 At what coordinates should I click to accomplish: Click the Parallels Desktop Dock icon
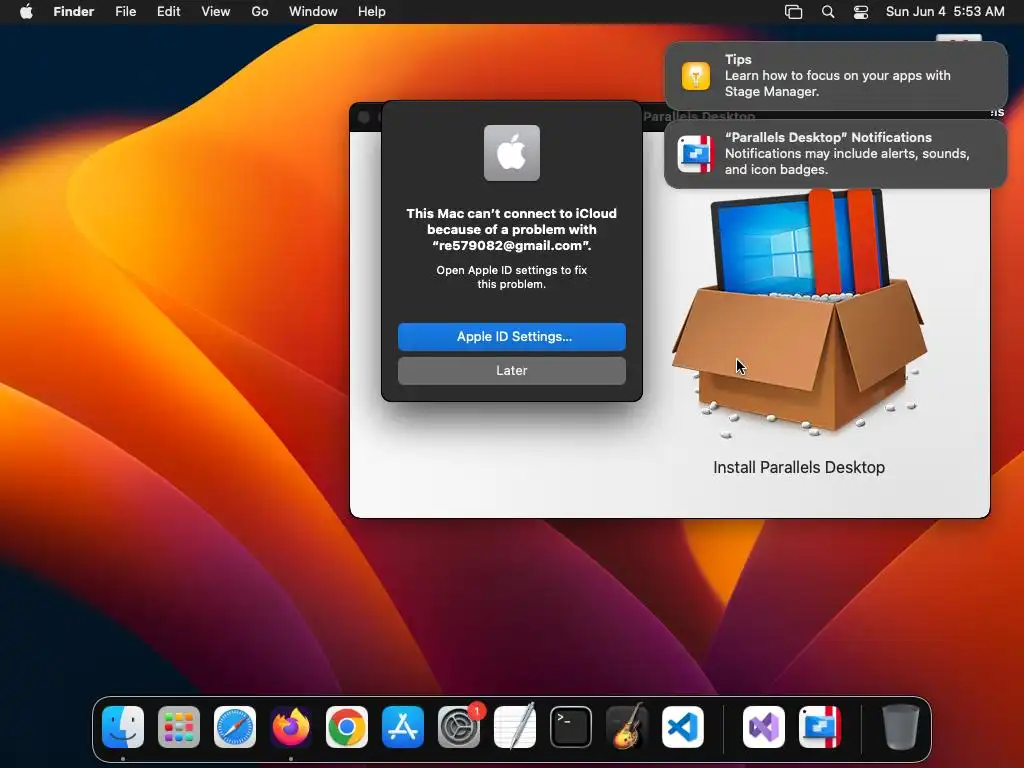pos(820,727)
